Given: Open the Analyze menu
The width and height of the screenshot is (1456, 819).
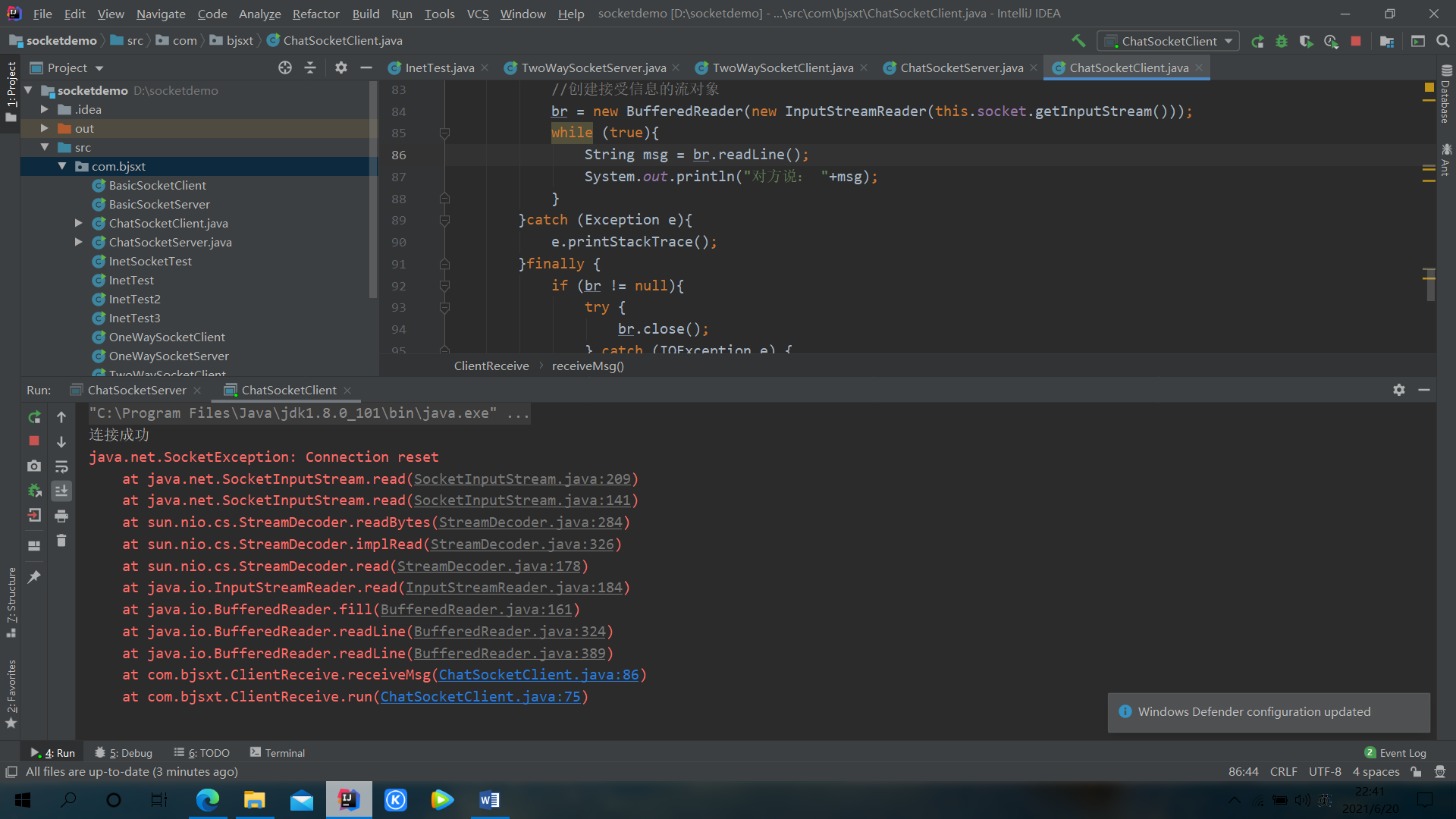Looking at the screenshot, I should click(x=259, y=14).
